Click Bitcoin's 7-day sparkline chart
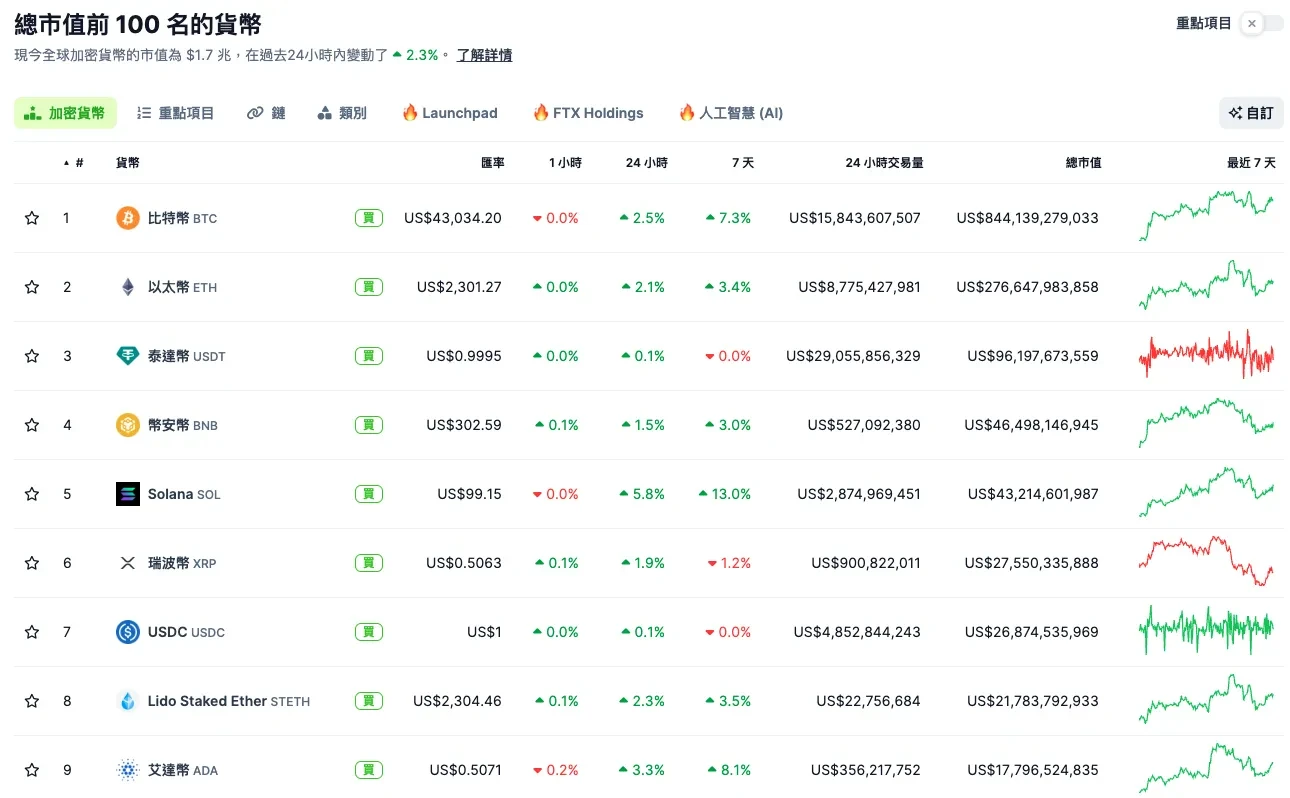The width and height of the screenshot is (1290, 798). (1207, 217)
